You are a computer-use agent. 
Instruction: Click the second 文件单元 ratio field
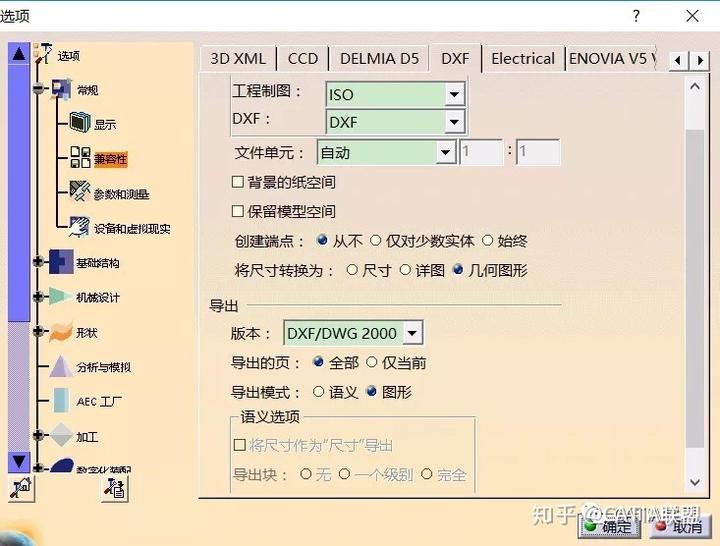tap(538, 152)
